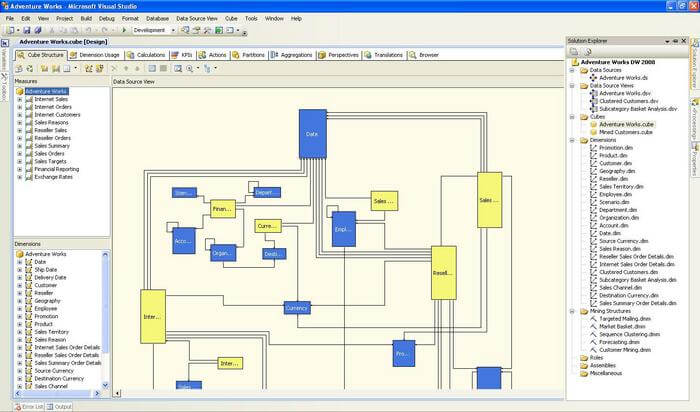Switch to the Dimension Usage tab
700x412 pixels.
pos(95,55)
